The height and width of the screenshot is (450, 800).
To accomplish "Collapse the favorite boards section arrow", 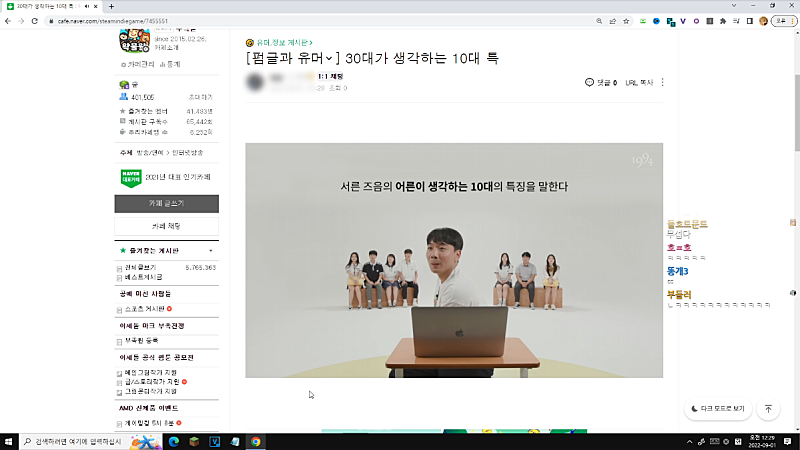I will click(x=211, y=251).
